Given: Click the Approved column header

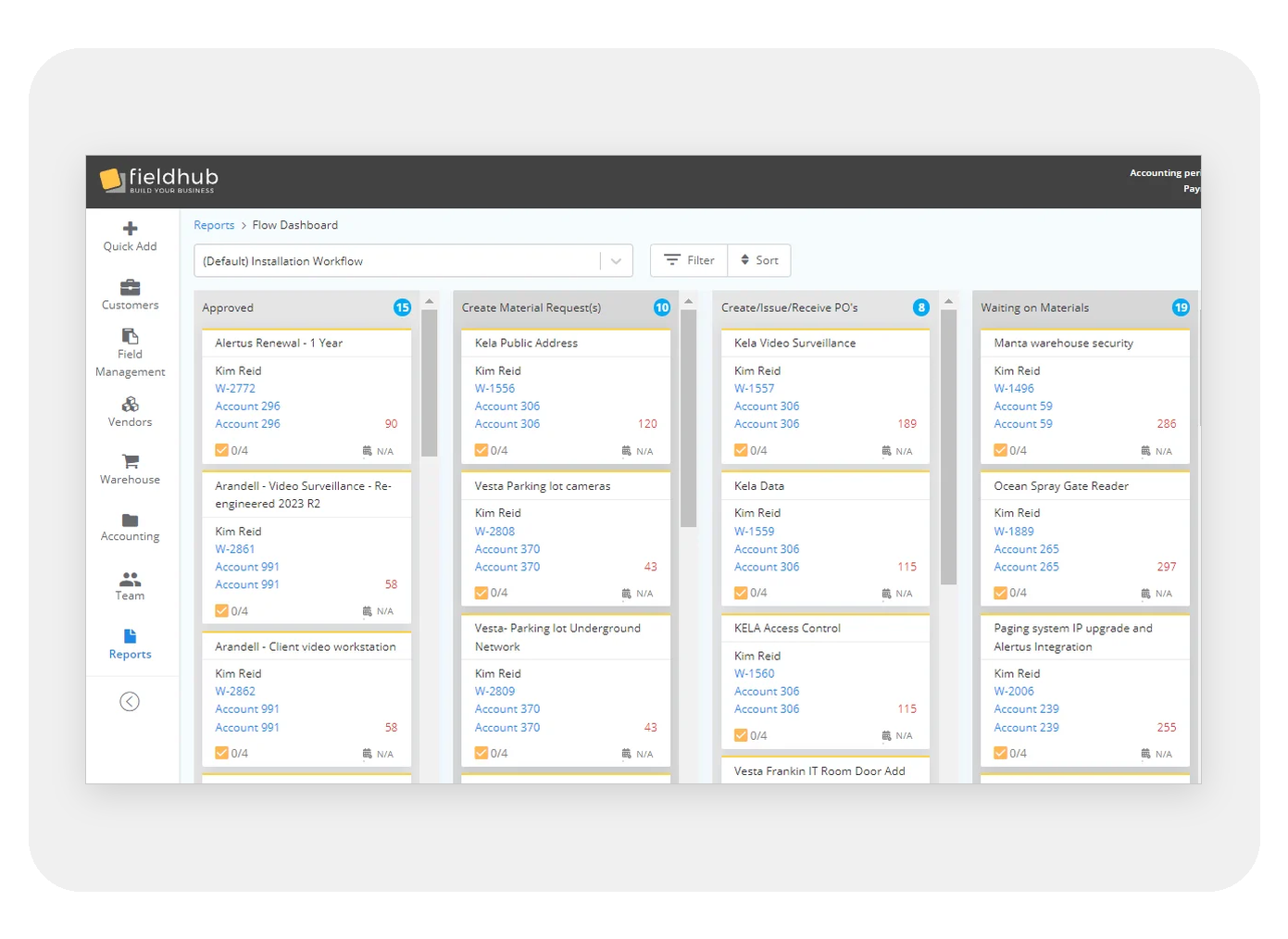Looking at the screenshot, I should (x=228, y=308).
